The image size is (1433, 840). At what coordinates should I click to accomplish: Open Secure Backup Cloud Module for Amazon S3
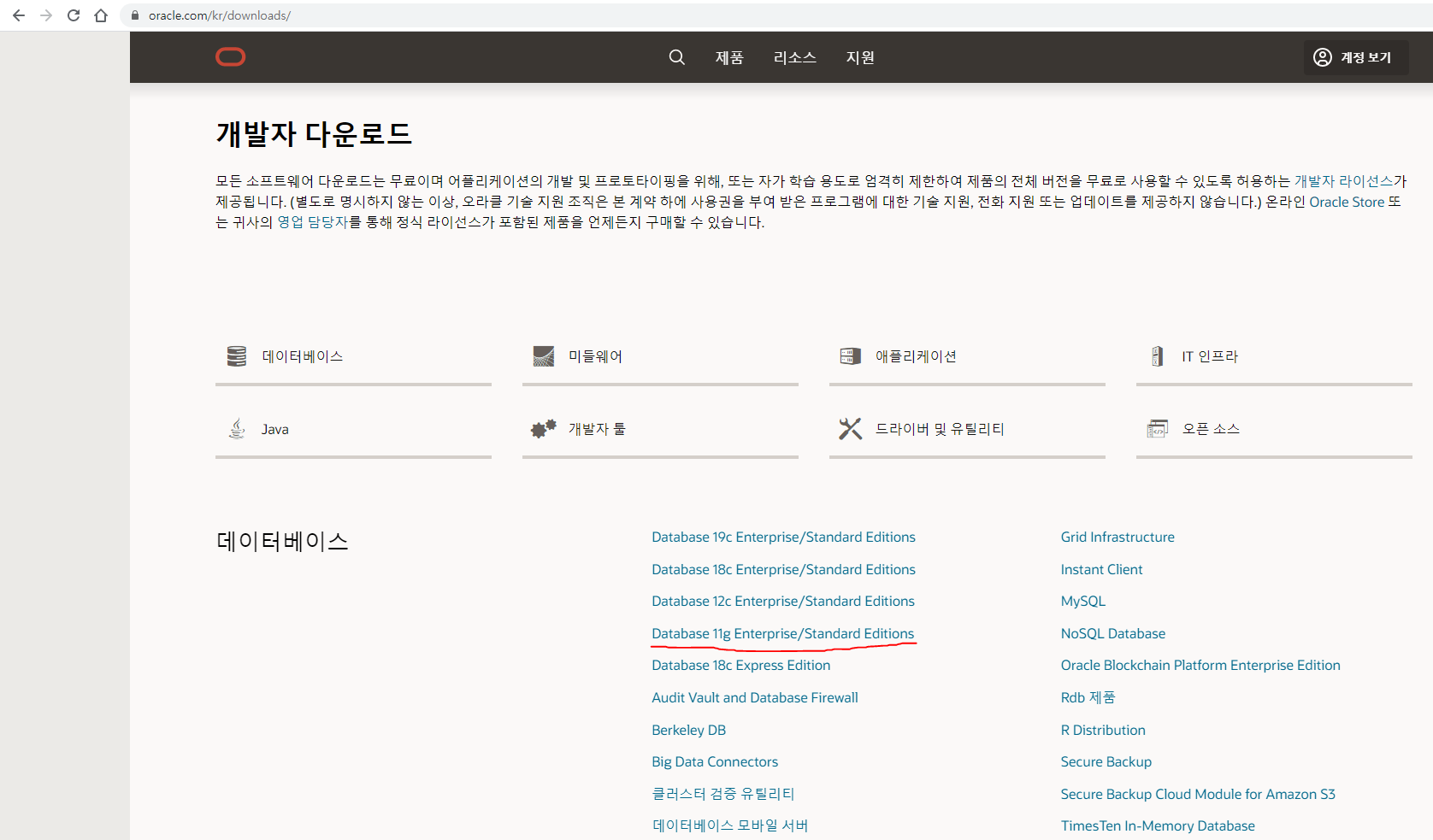tap(1198, 794)
